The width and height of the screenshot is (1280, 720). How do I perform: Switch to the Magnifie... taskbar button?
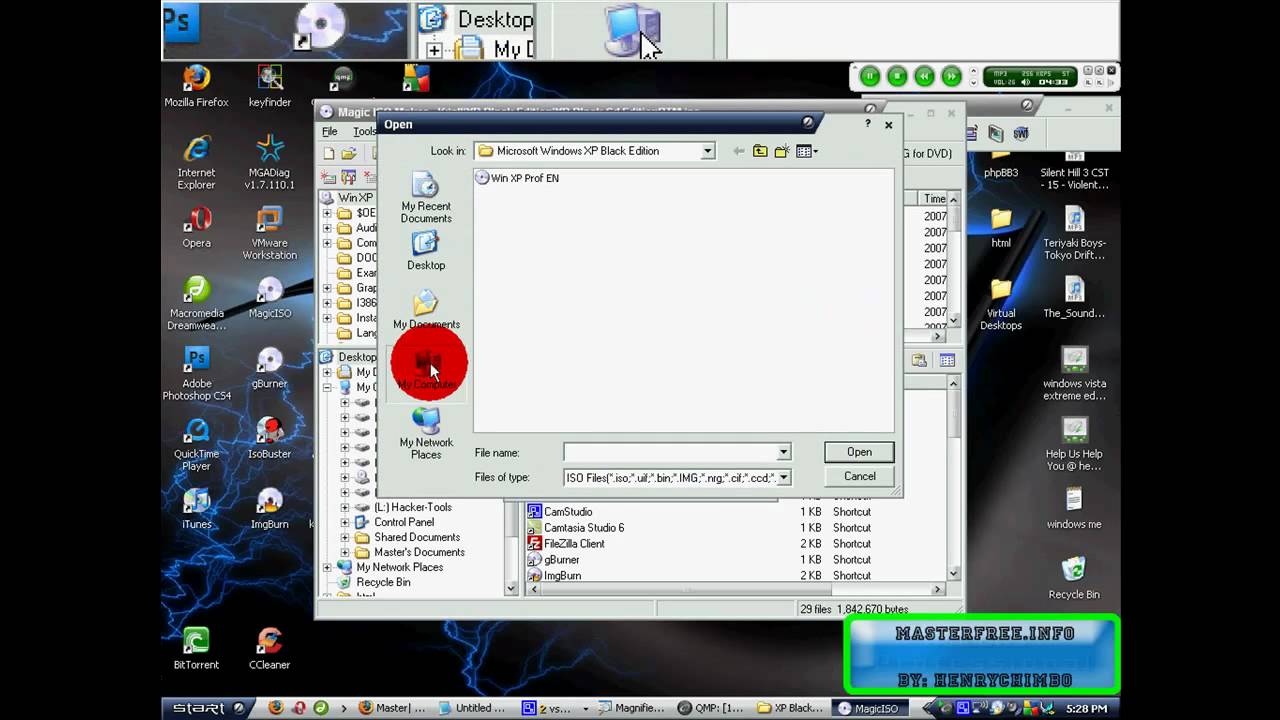631,708
